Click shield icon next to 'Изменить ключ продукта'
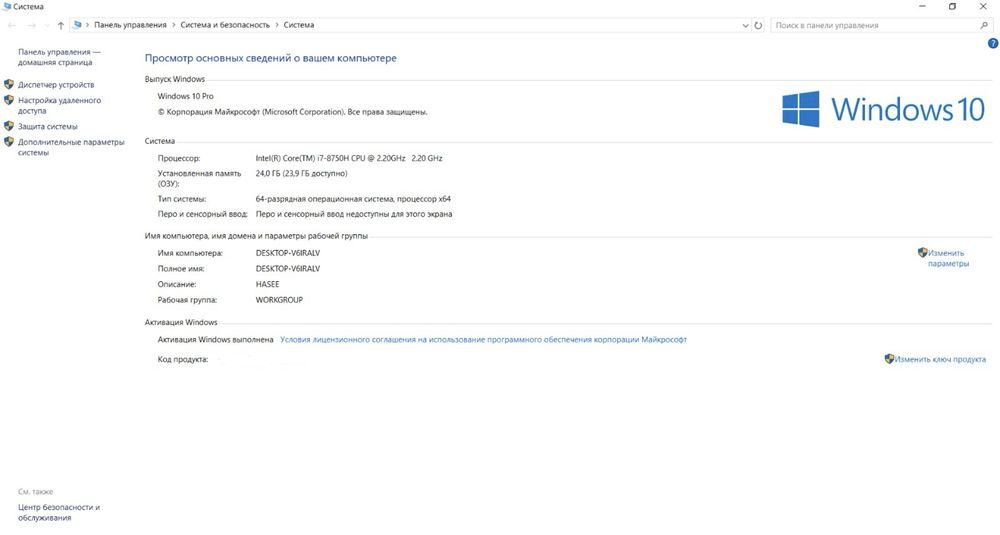This screenshot has height=535, width=1000. (889, 359)
